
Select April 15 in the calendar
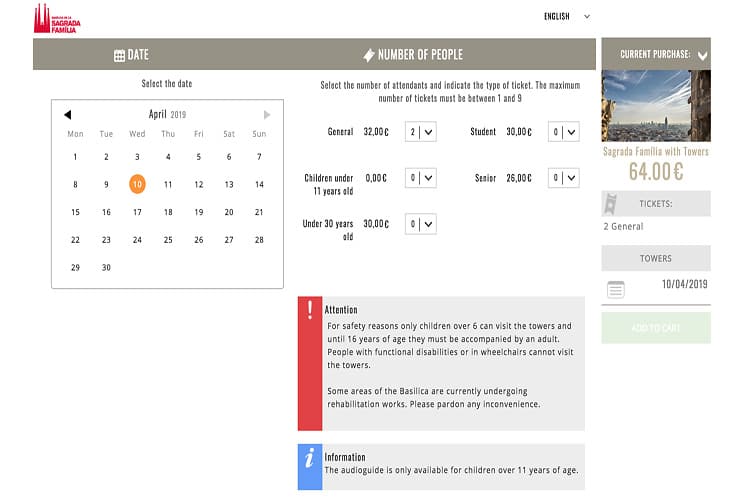pyautogui.click(x=75, y=212)
